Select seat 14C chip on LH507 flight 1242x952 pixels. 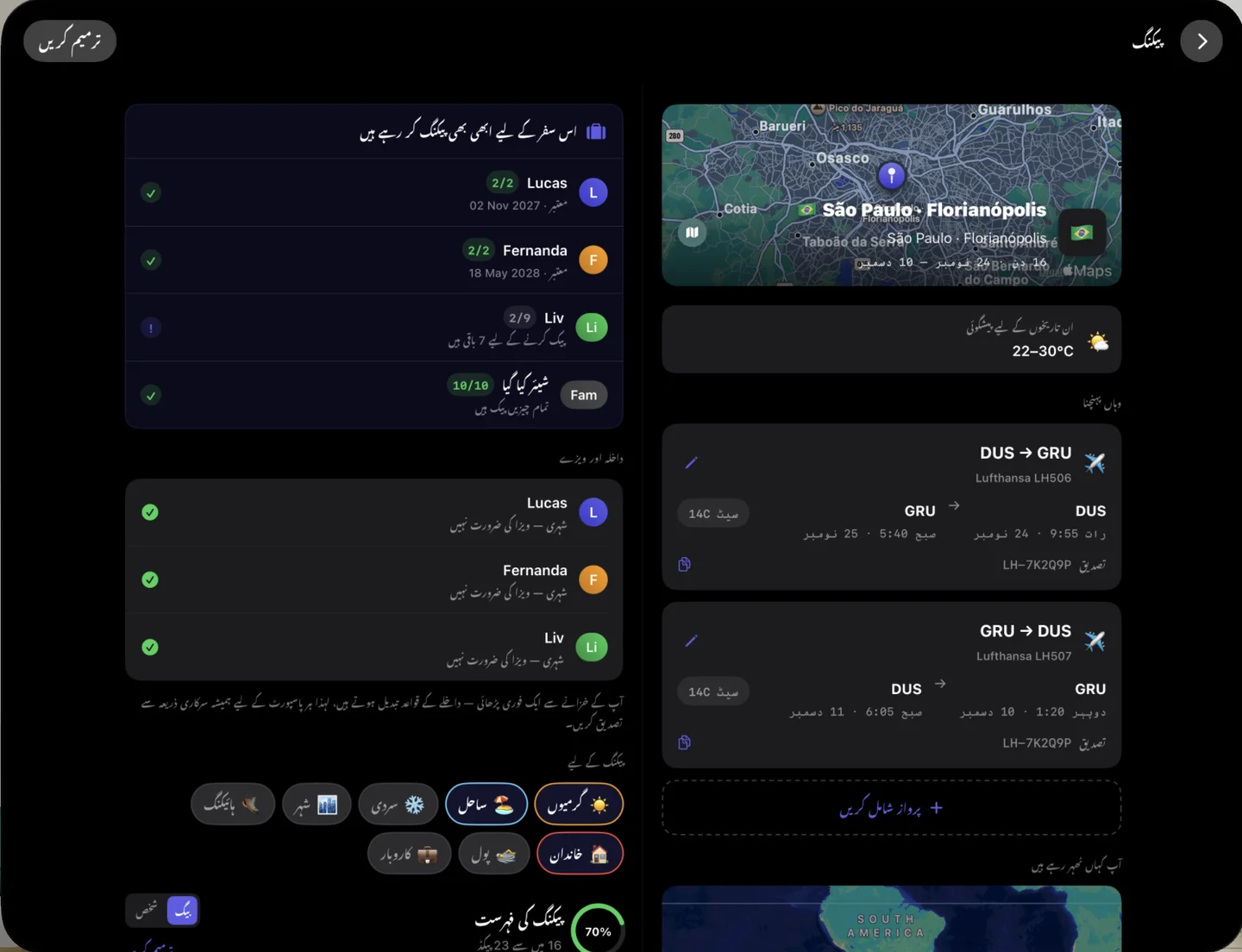(x=713, y=692)
